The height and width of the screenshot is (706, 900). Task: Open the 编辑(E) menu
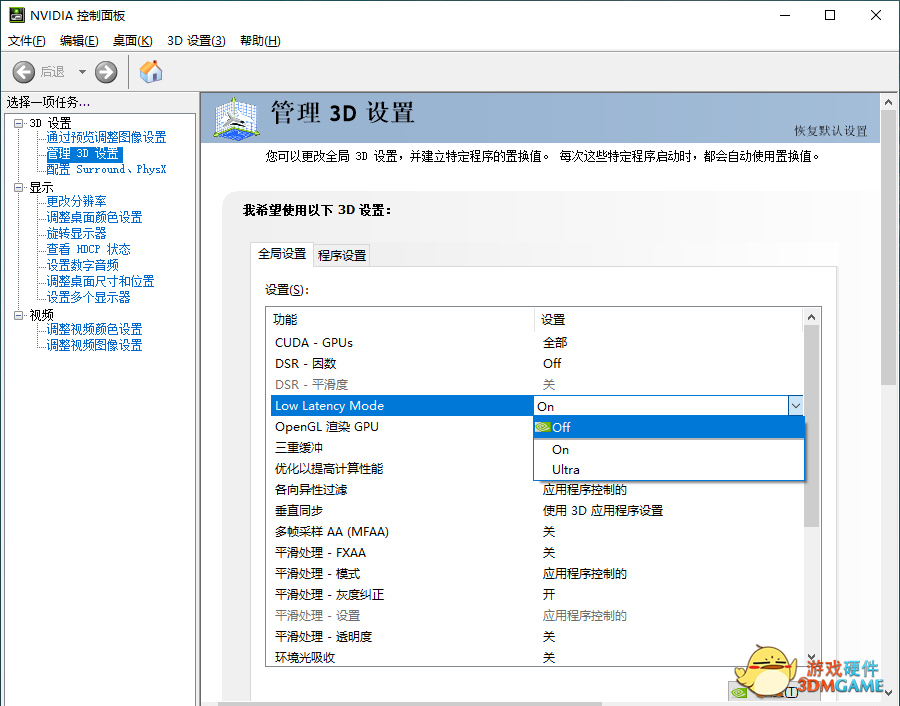(79, 41)
